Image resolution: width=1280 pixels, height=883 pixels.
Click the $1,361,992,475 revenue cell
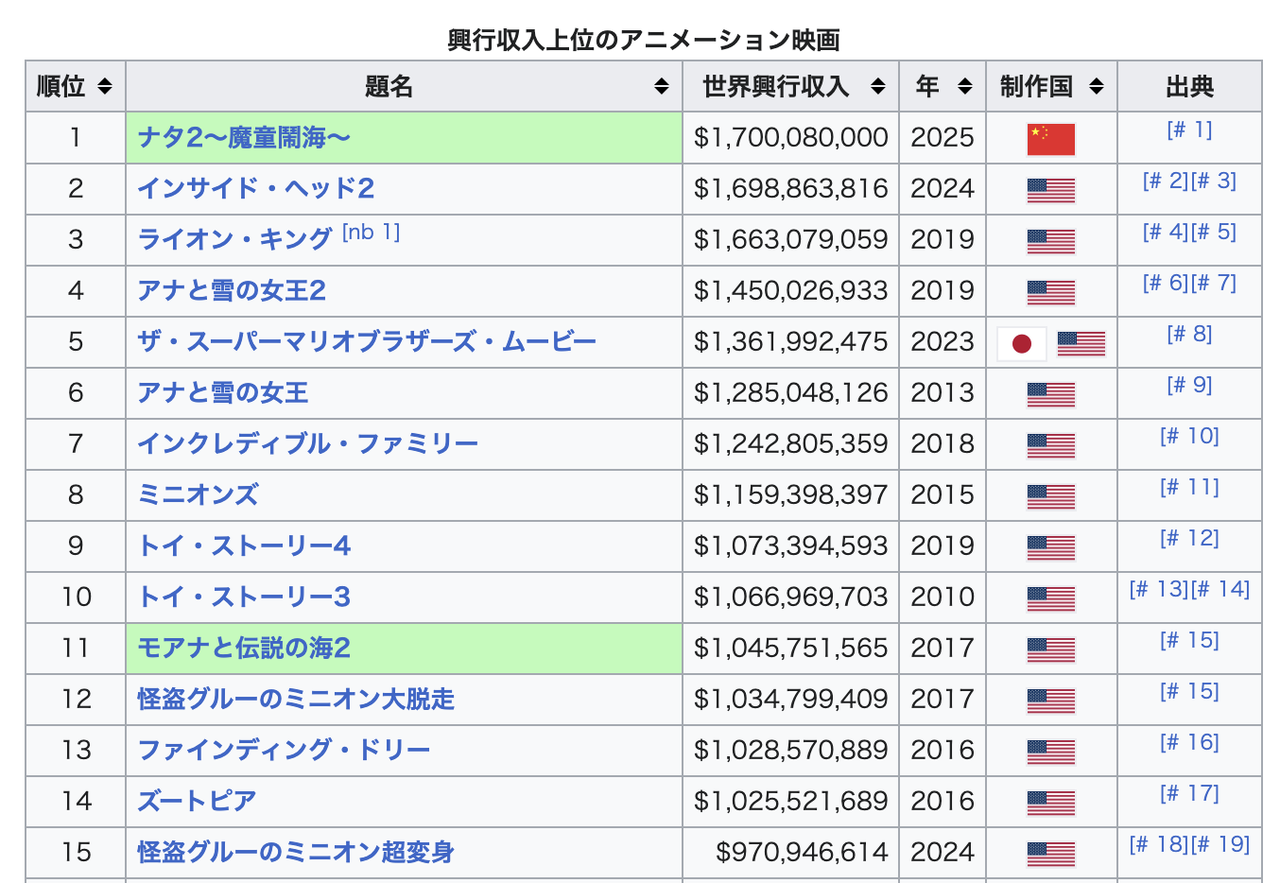point(791,341)
